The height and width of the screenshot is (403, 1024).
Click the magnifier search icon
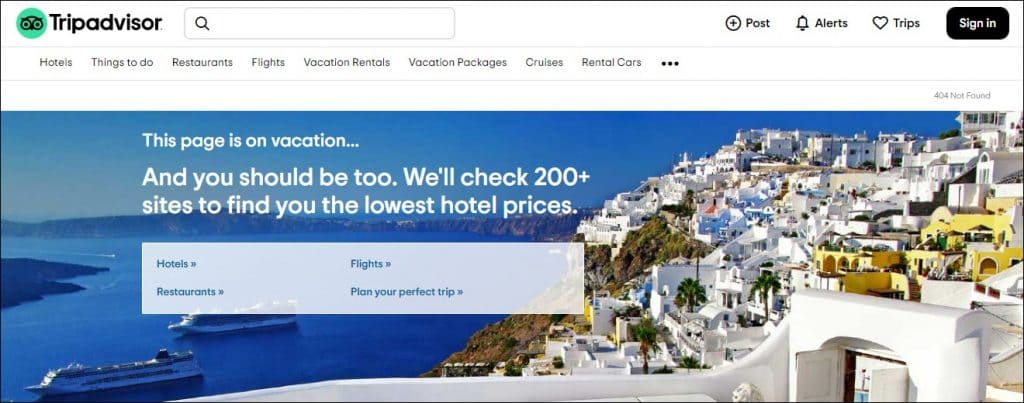pos(202,24)
